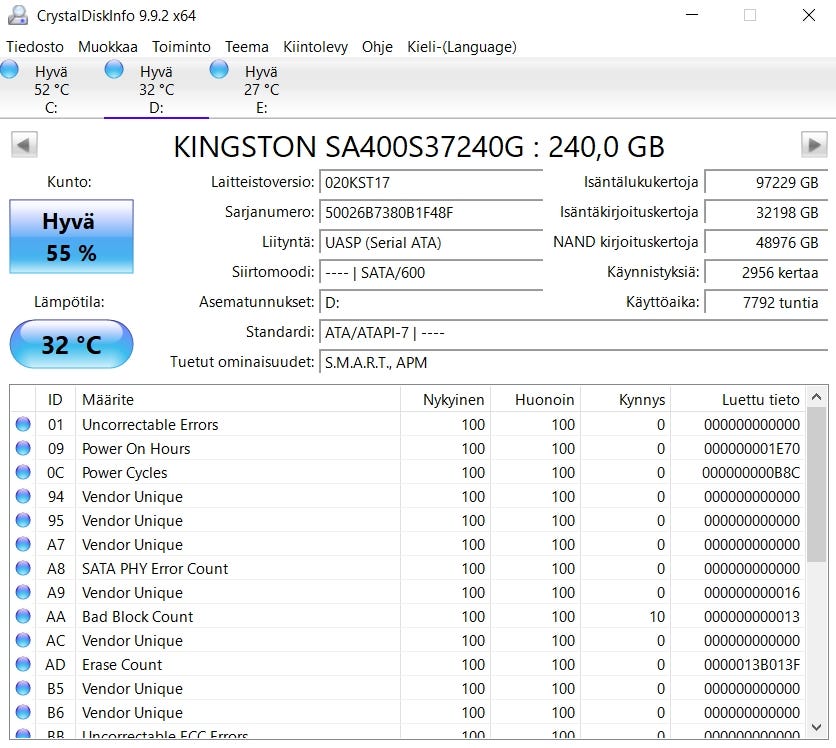Select drive D: tab at 32 °C

point(156,89)
